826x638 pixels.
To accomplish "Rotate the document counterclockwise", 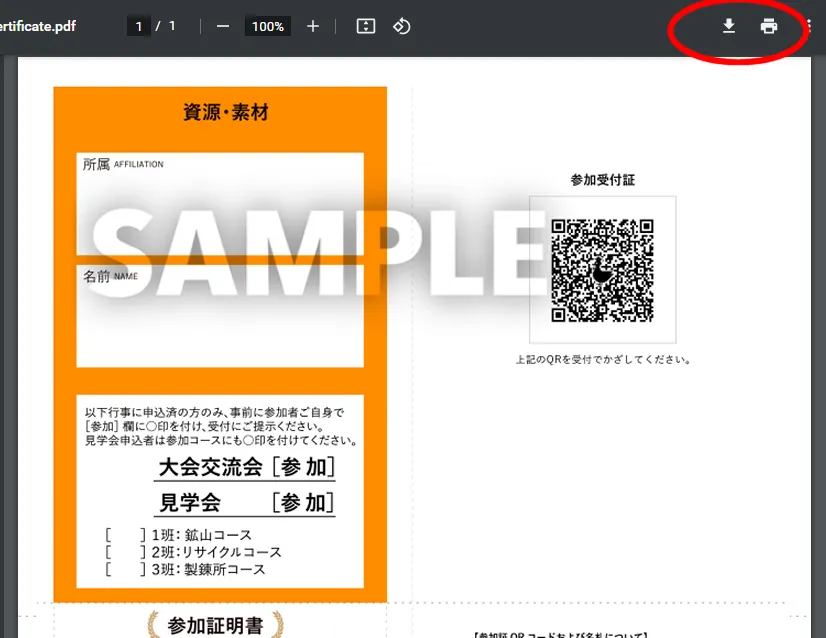I will click(401, 27).
